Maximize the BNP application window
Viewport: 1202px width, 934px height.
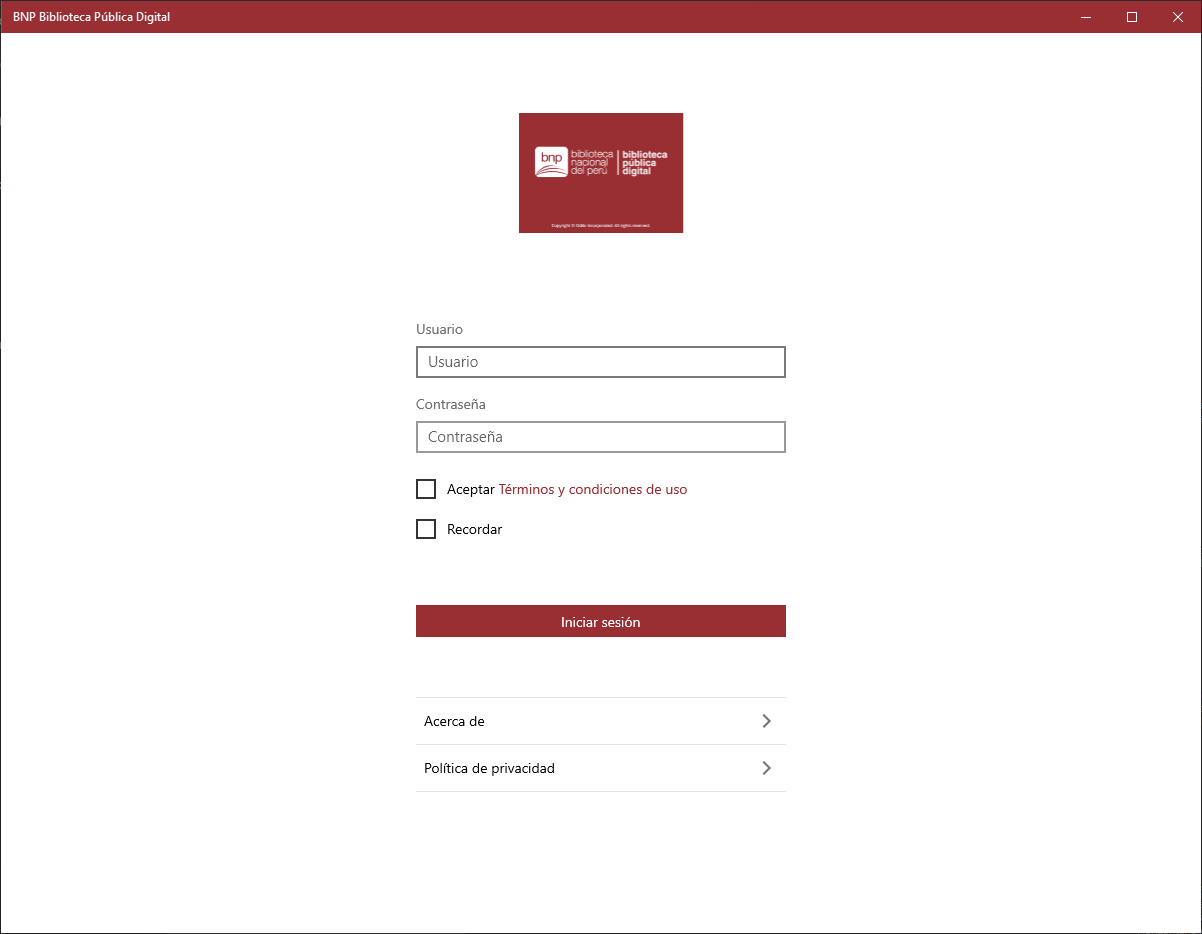point(1132,17)
